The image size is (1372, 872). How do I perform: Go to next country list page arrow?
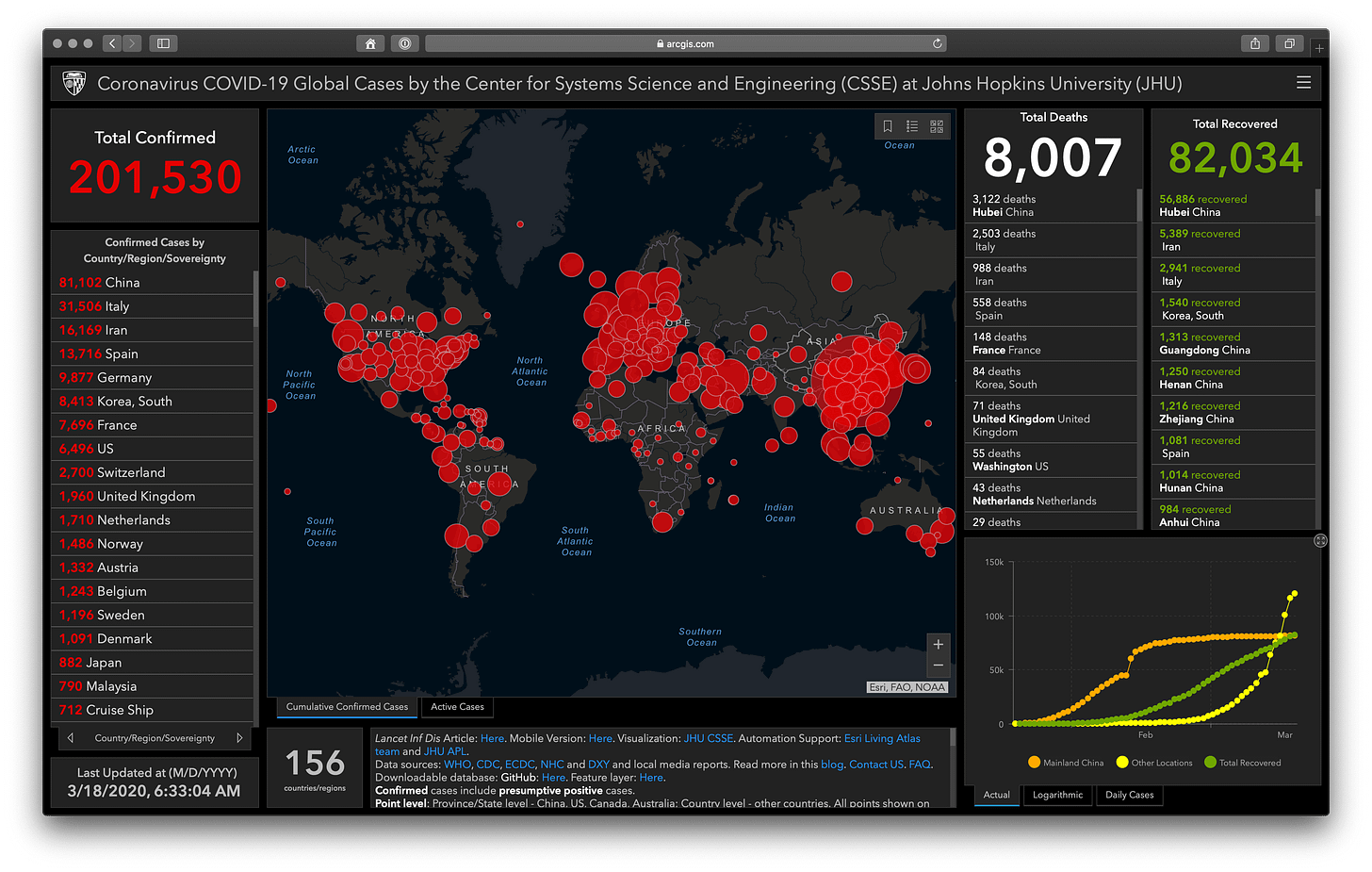tap(239, 738)
